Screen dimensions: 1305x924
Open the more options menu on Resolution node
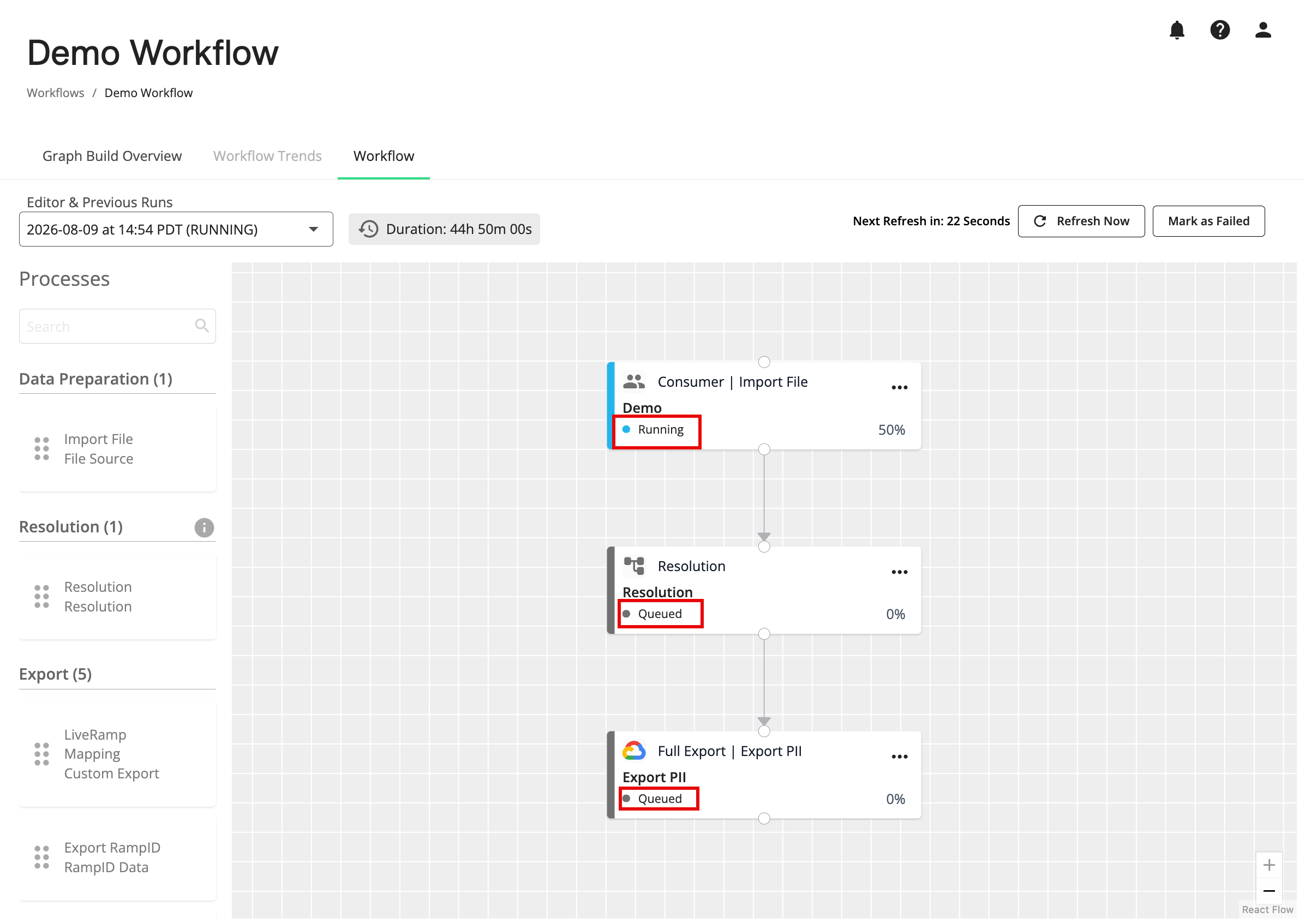(x=899, y=572)
